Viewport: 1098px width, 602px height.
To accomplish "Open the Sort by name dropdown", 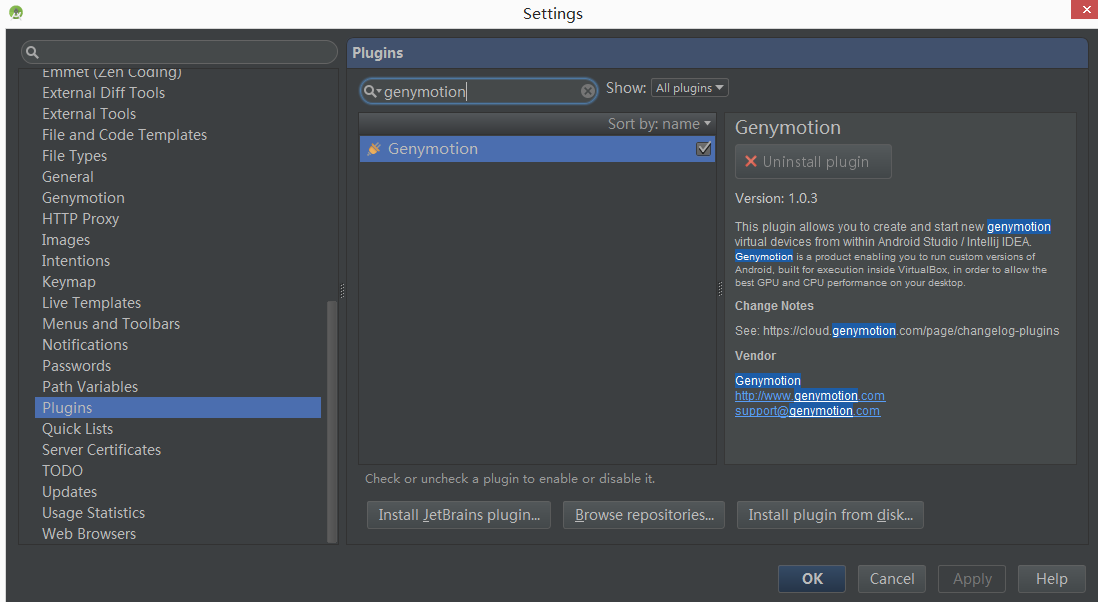I will point(659,124).
